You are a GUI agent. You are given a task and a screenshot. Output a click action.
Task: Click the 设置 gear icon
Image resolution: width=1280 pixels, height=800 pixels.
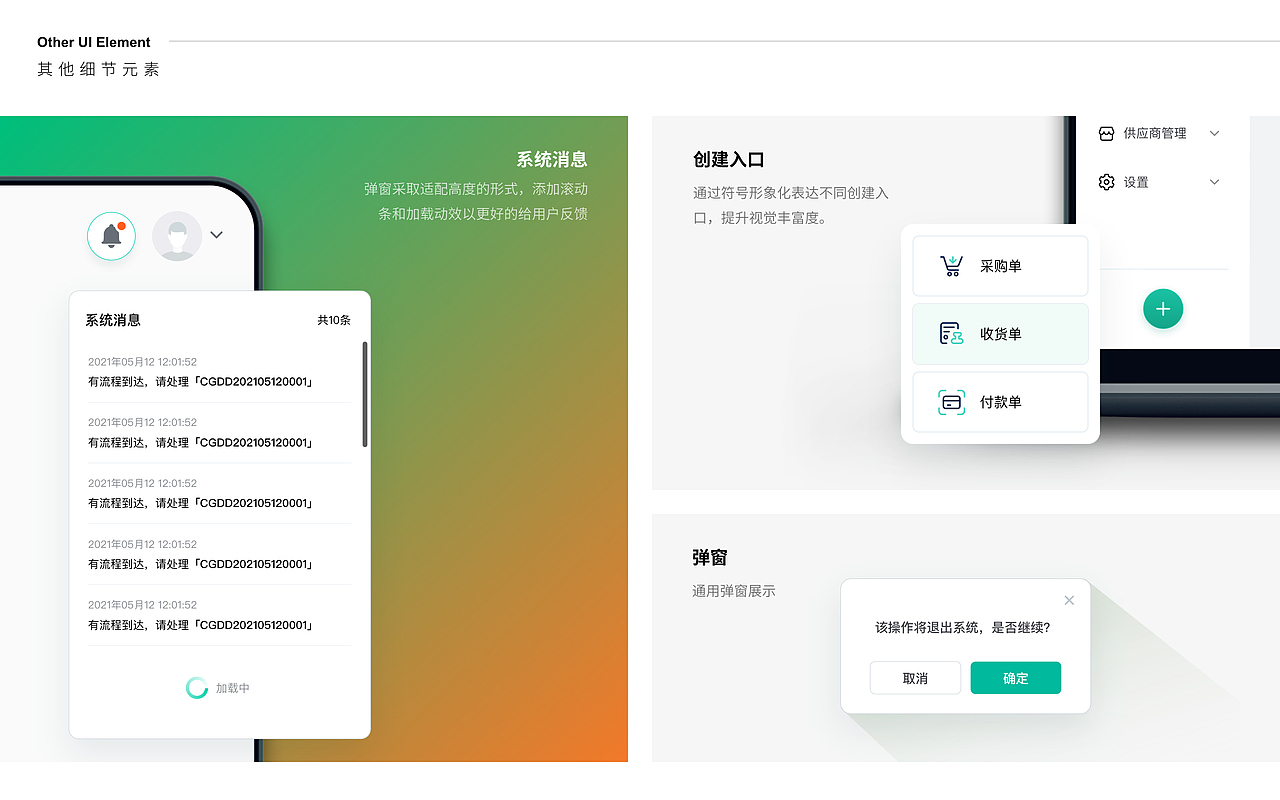(1106, 182)
